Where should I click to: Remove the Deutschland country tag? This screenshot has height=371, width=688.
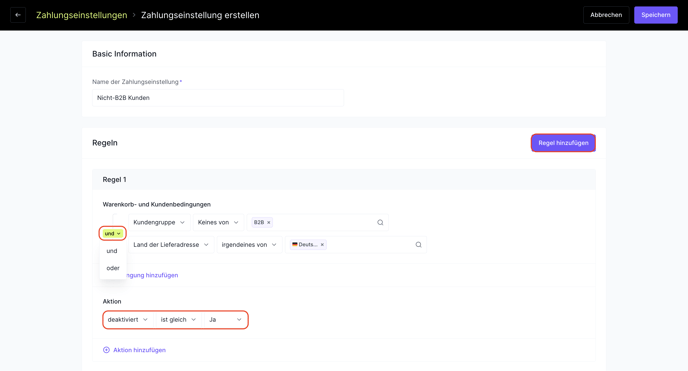tap(322, 245)
